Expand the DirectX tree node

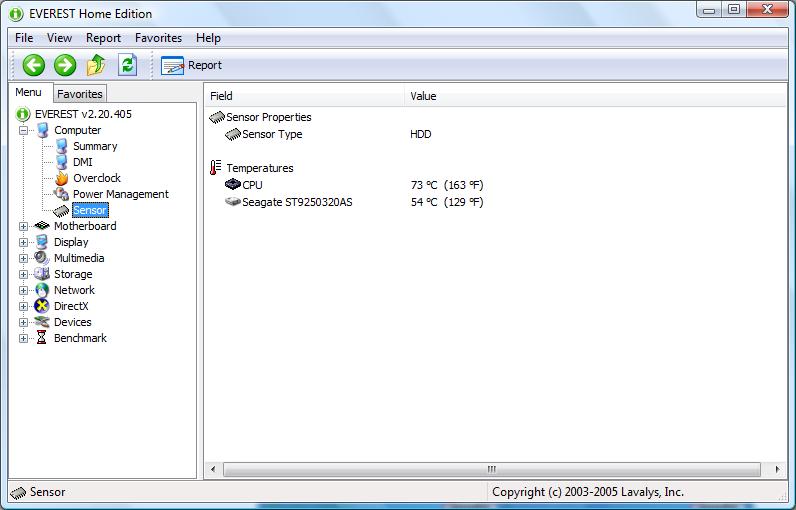[23, 307]
